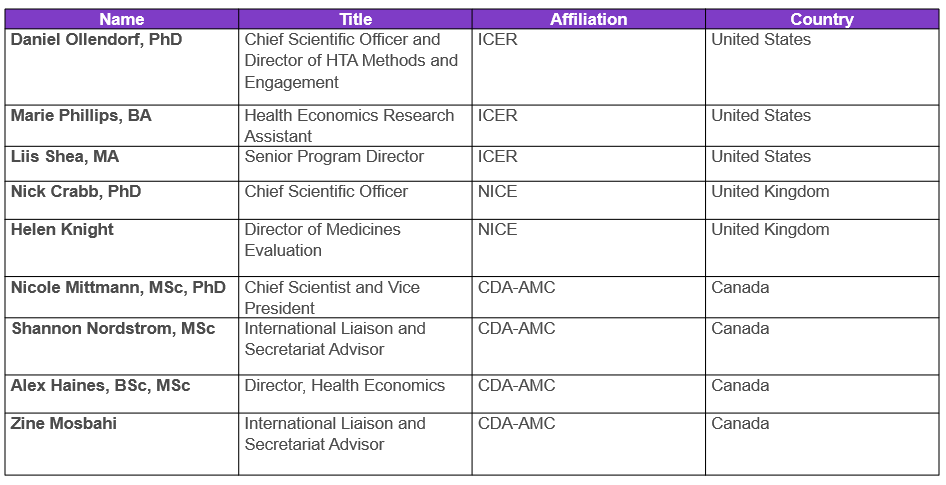Select the Nick Crabb, PhD name cell
The height and width of the screenshot is (485, 946).
click(x=76, y=192)
